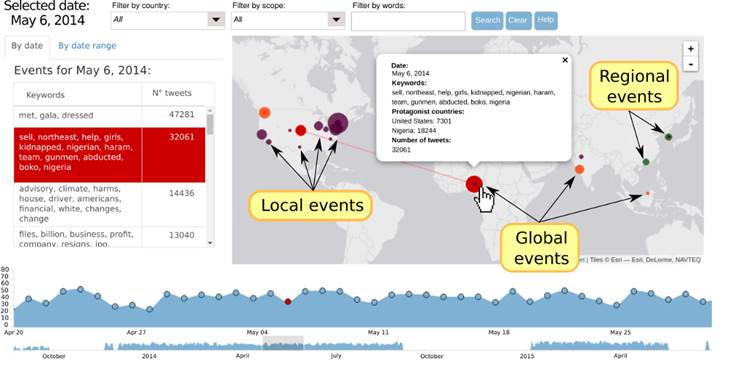Open the Filter by country dropdown
Image resolution: width=733 pixels, height=370 pixels.
tap(168, 20)
